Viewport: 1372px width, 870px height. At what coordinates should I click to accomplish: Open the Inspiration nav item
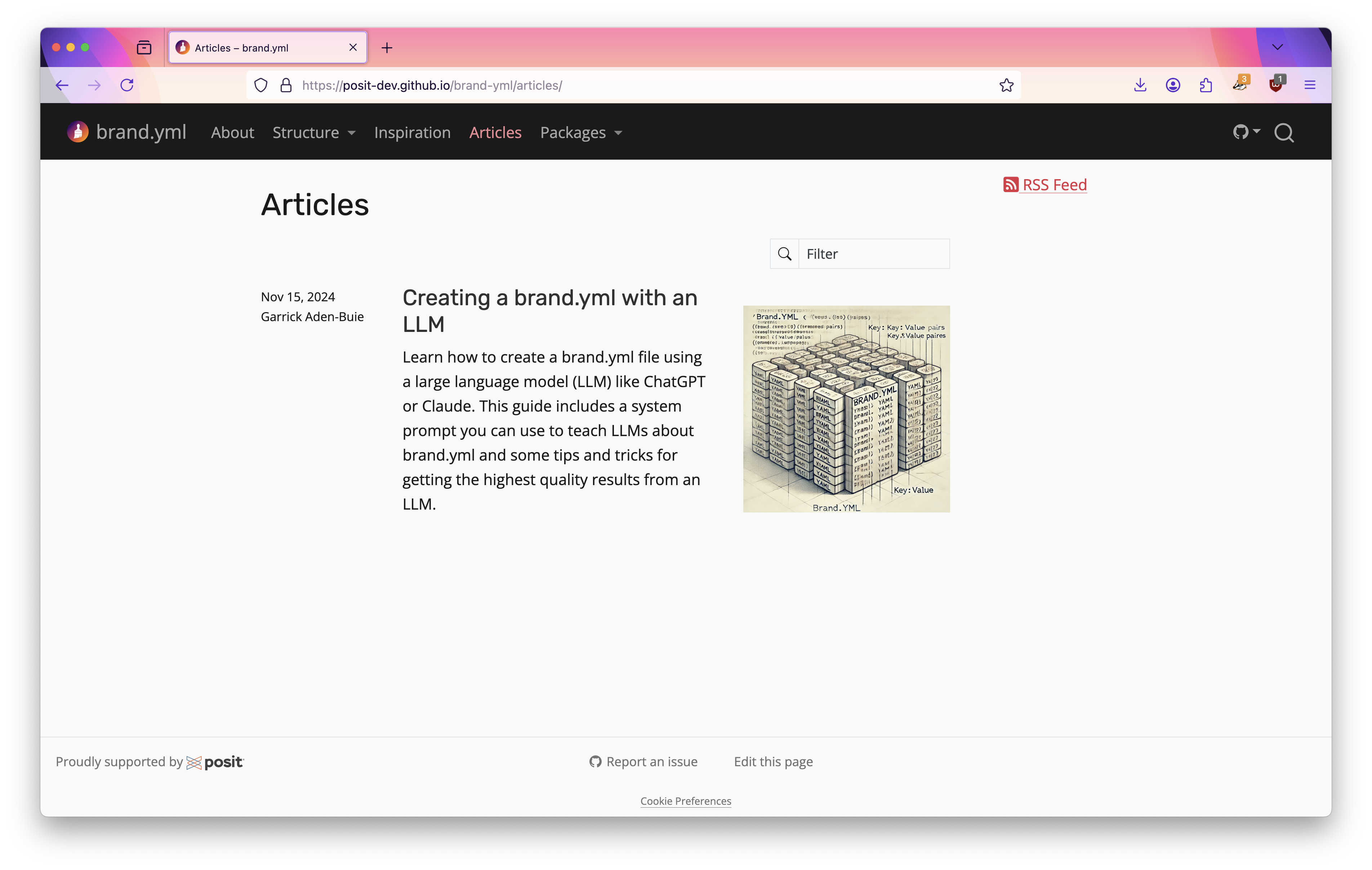(x=412, y=133)
